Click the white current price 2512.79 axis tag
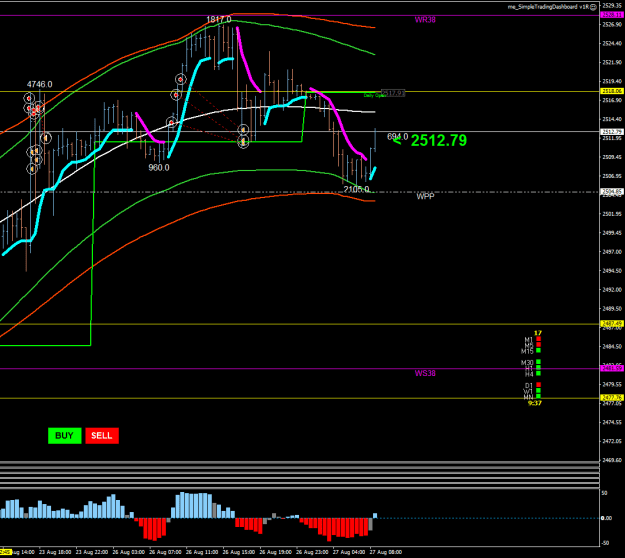Image resolution: width=625 pixels, height=558 pixels. [612, 132]
